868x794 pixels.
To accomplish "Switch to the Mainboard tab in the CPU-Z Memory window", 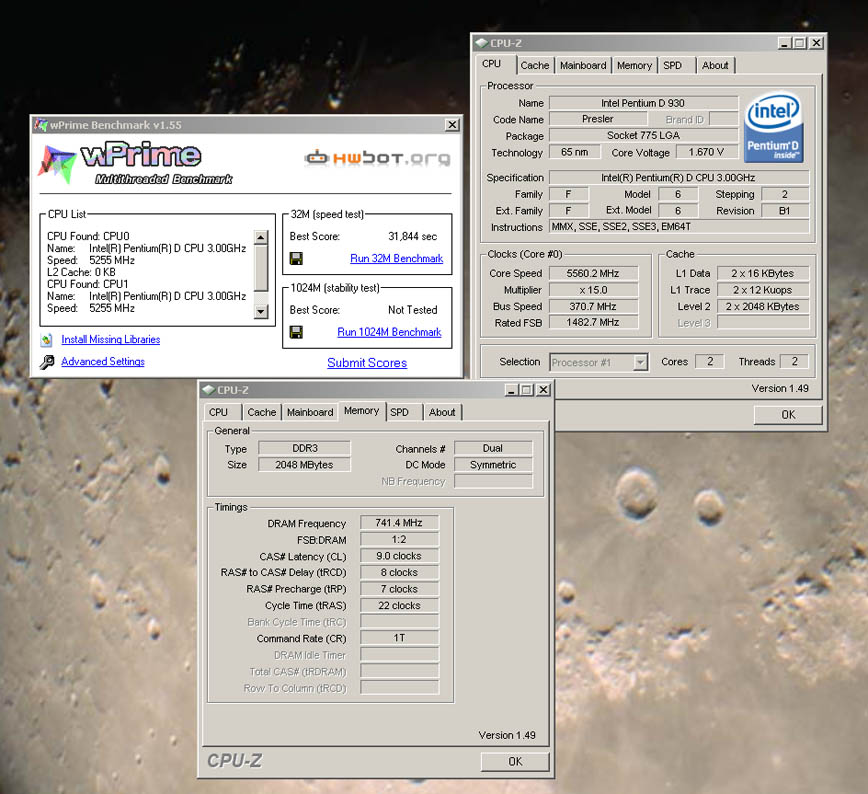I will [310, 413].
